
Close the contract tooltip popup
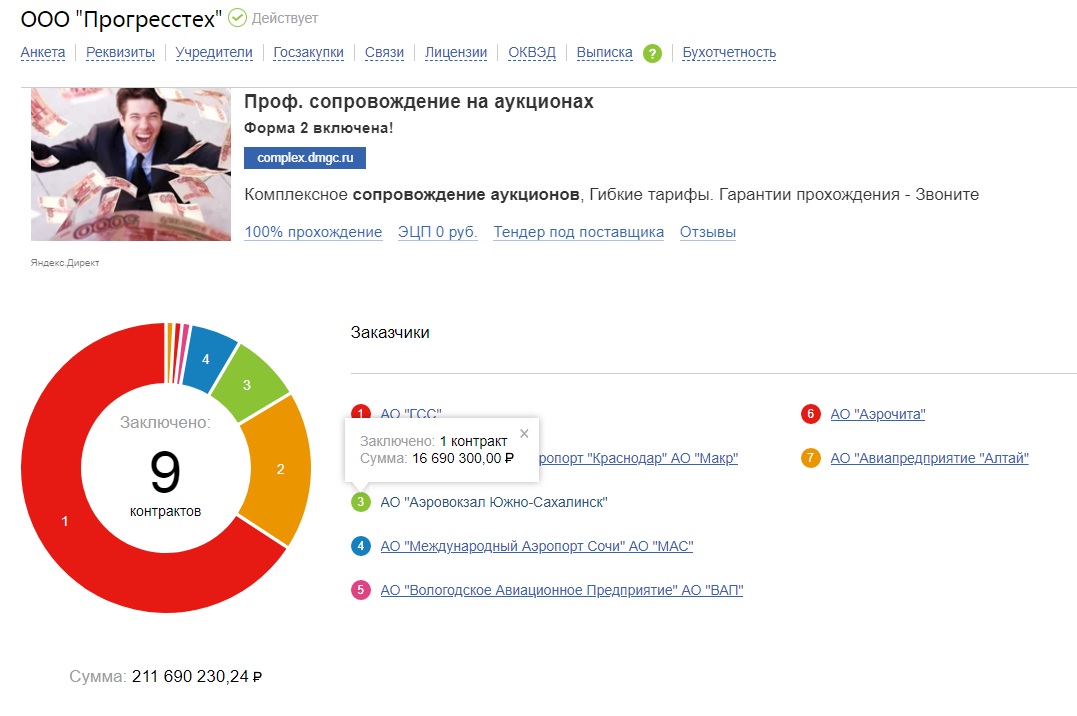pyautogui.click(x=524, y=434)
